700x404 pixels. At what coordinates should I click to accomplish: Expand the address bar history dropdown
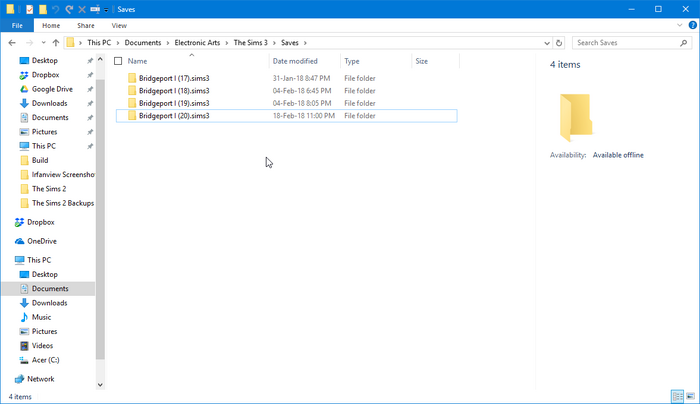[547, 43]
